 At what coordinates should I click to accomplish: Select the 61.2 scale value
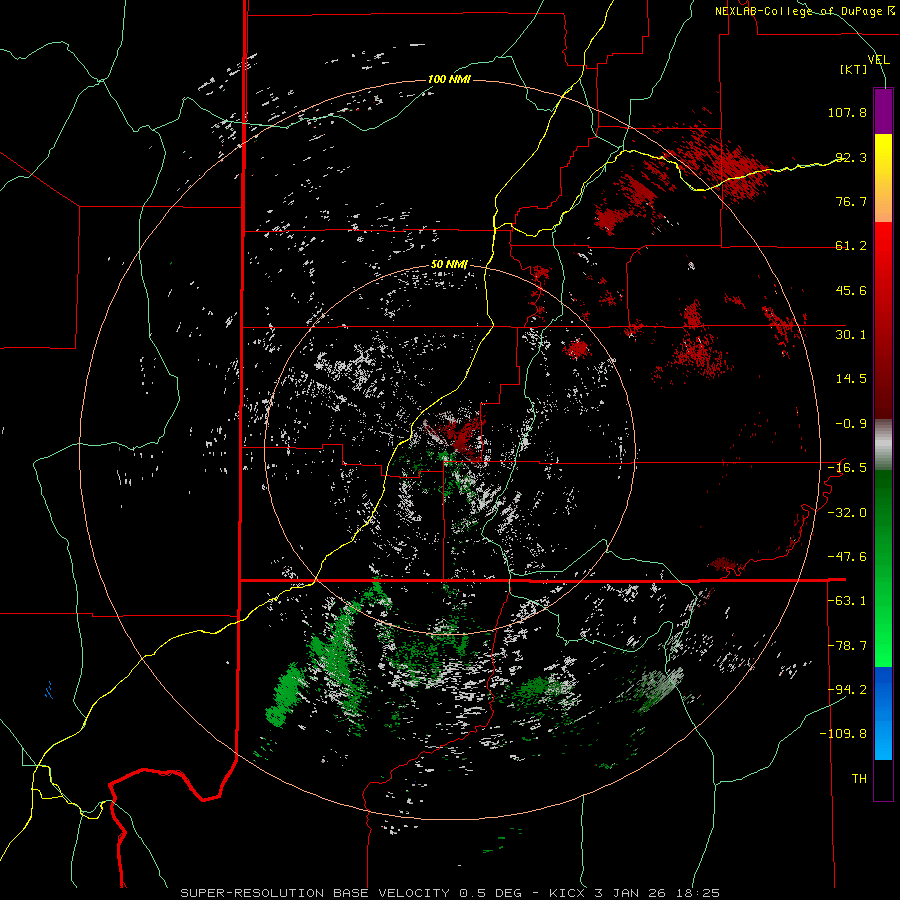tap(851, 246)
